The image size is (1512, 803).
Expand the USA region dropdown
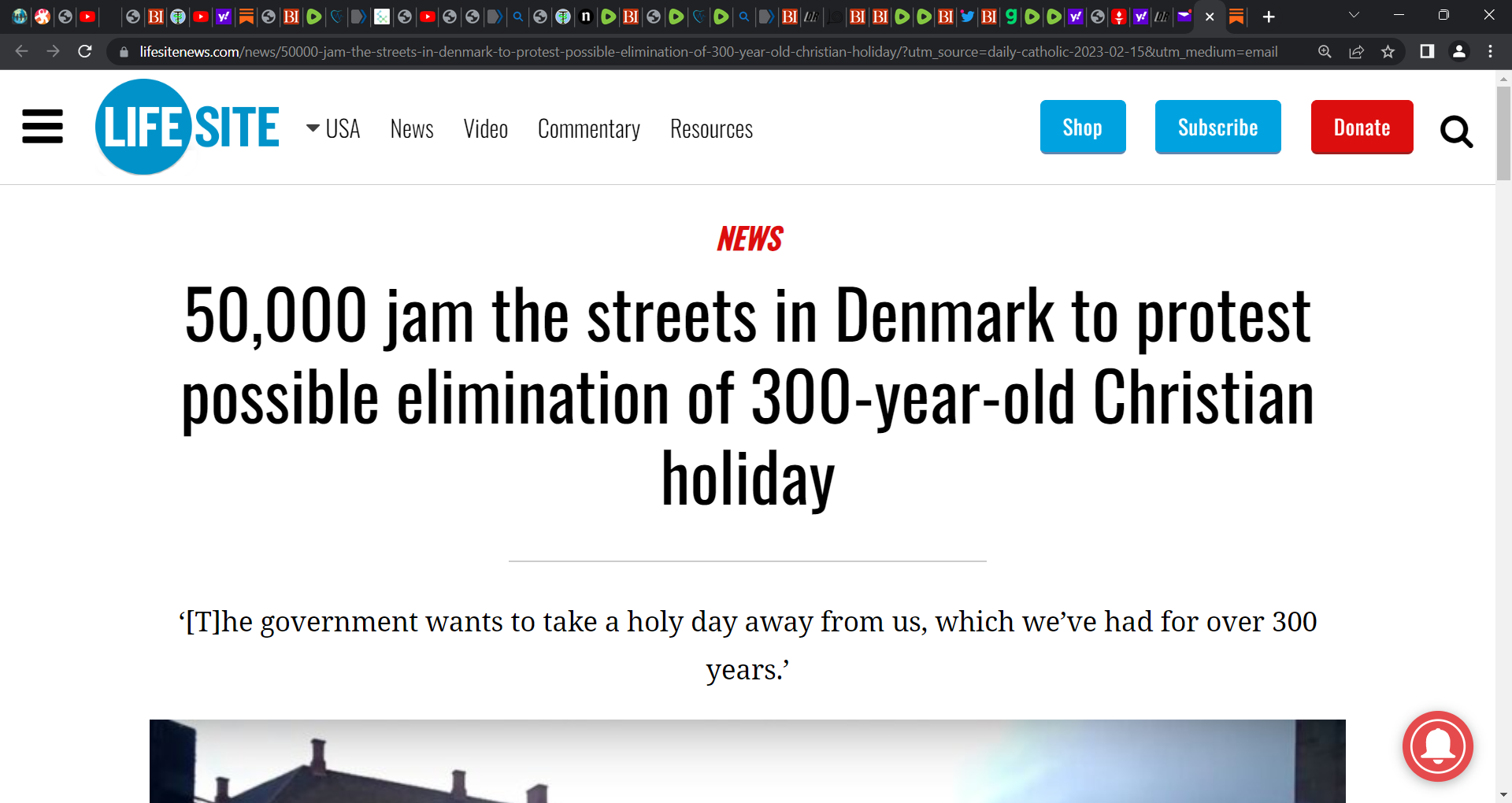(333, 128)
